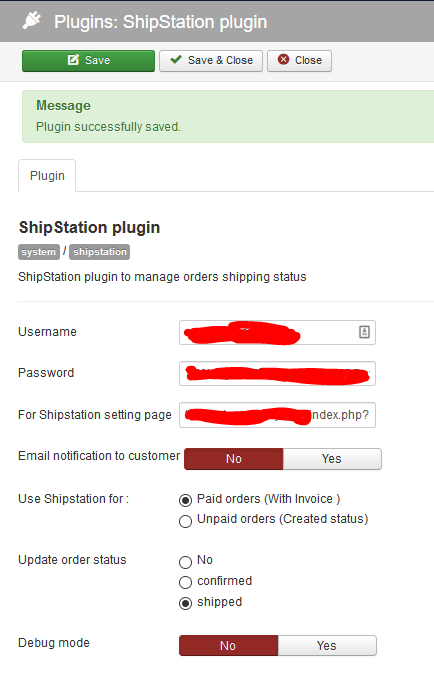
Task: Select Unpaid orders (Created status) option
Action: (185, 521)
